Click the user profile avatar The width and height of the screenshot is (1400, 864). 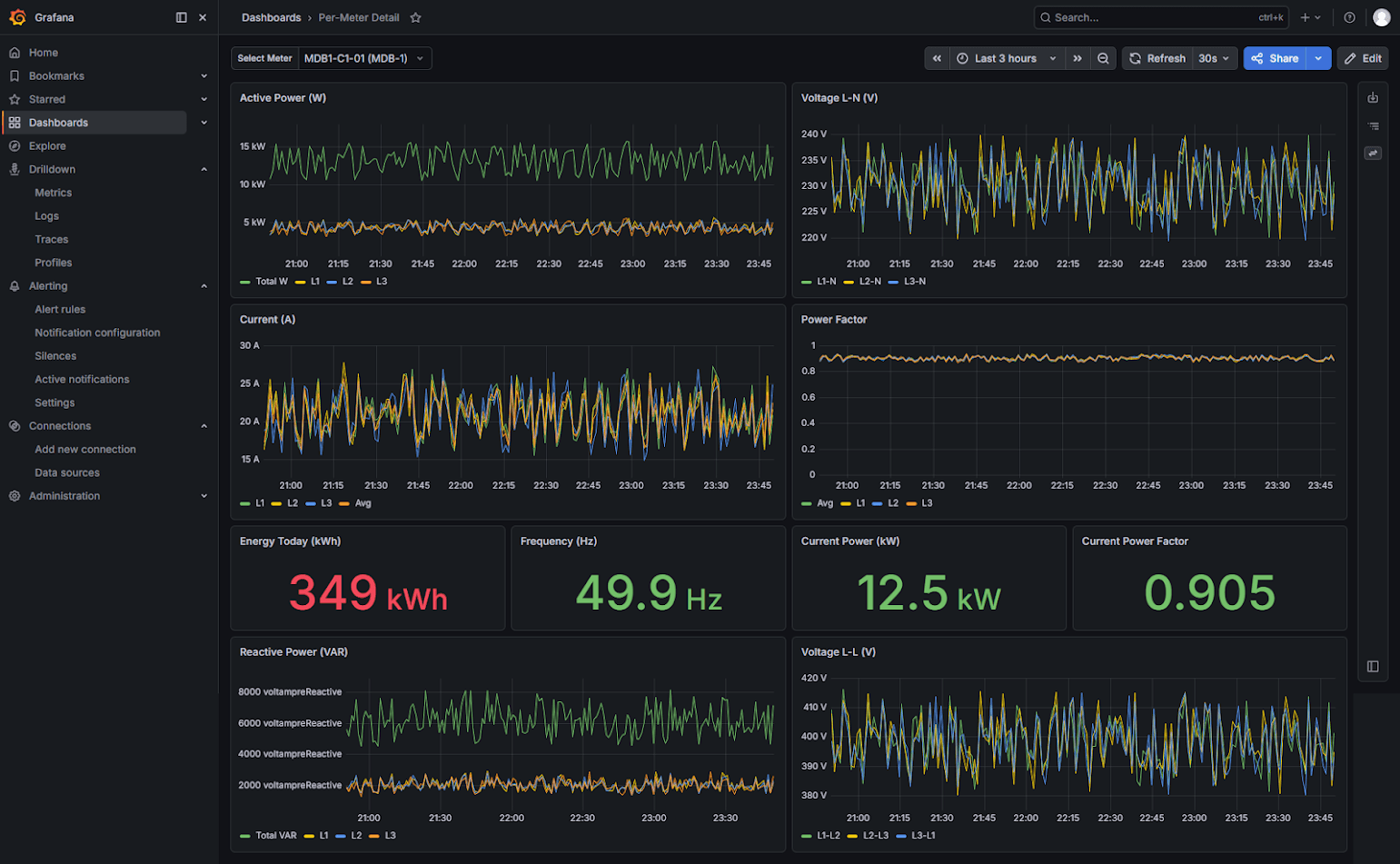click(x=1381, y=17)
